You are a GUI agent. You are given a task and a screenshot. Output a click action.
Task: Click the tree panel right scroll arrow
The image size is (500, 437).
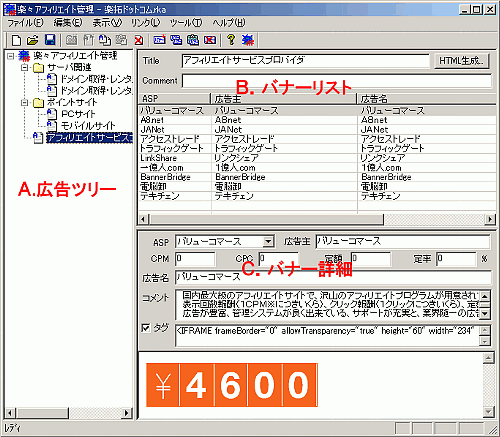(126, 413)
